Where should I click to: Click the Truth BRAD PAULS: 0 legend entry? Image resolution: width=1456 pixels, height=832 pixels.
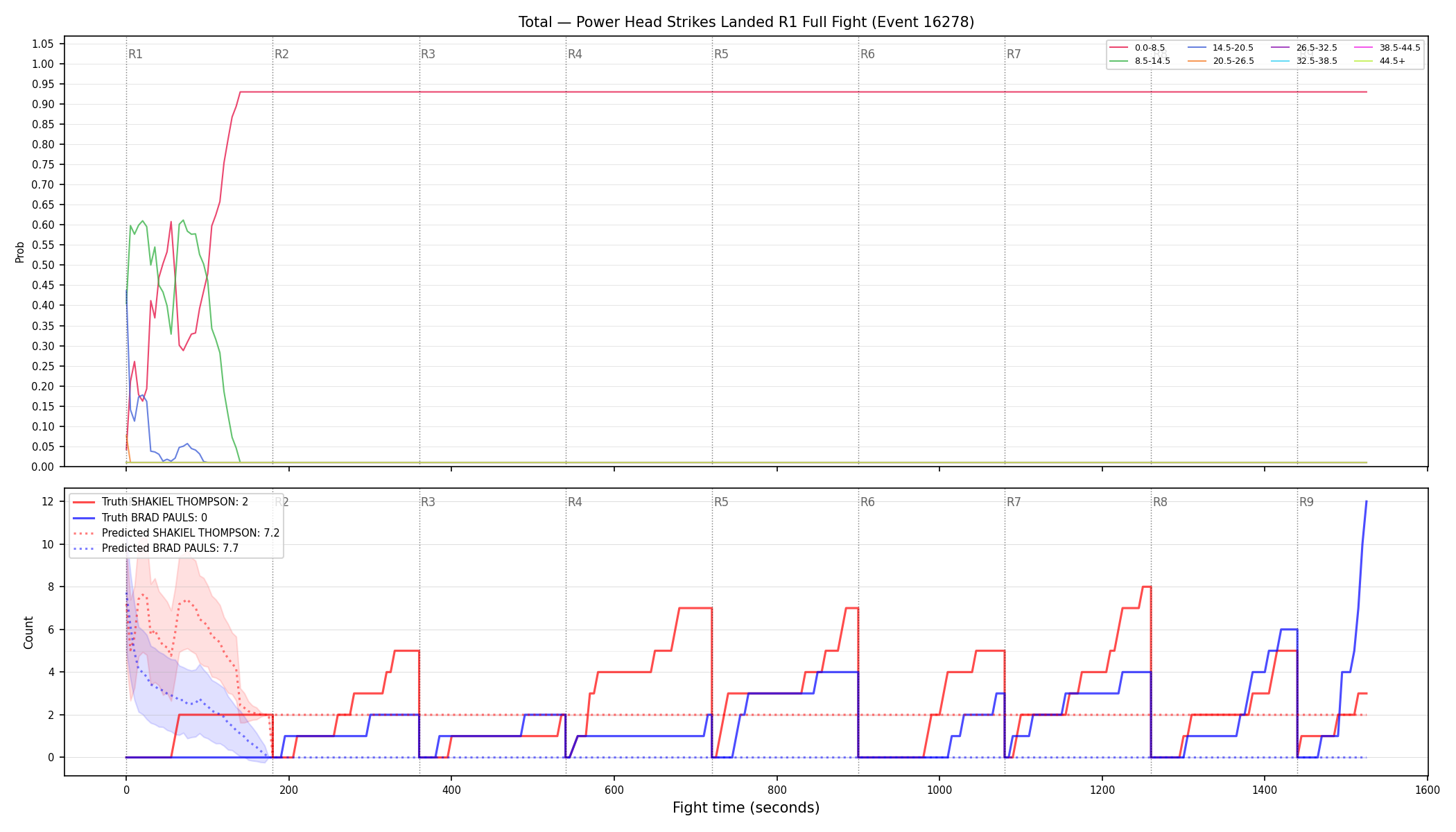pos(140,518)
